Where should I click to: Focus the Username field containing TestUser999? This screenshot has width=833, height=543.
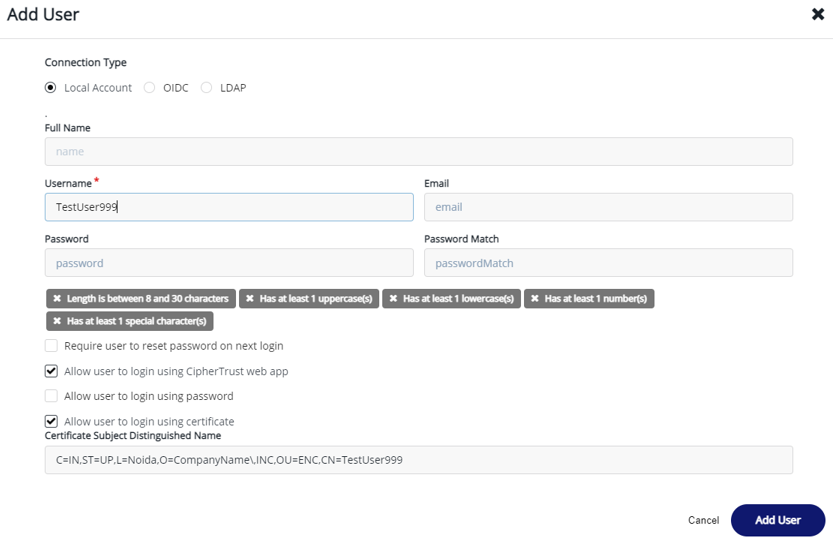(228, 207)
